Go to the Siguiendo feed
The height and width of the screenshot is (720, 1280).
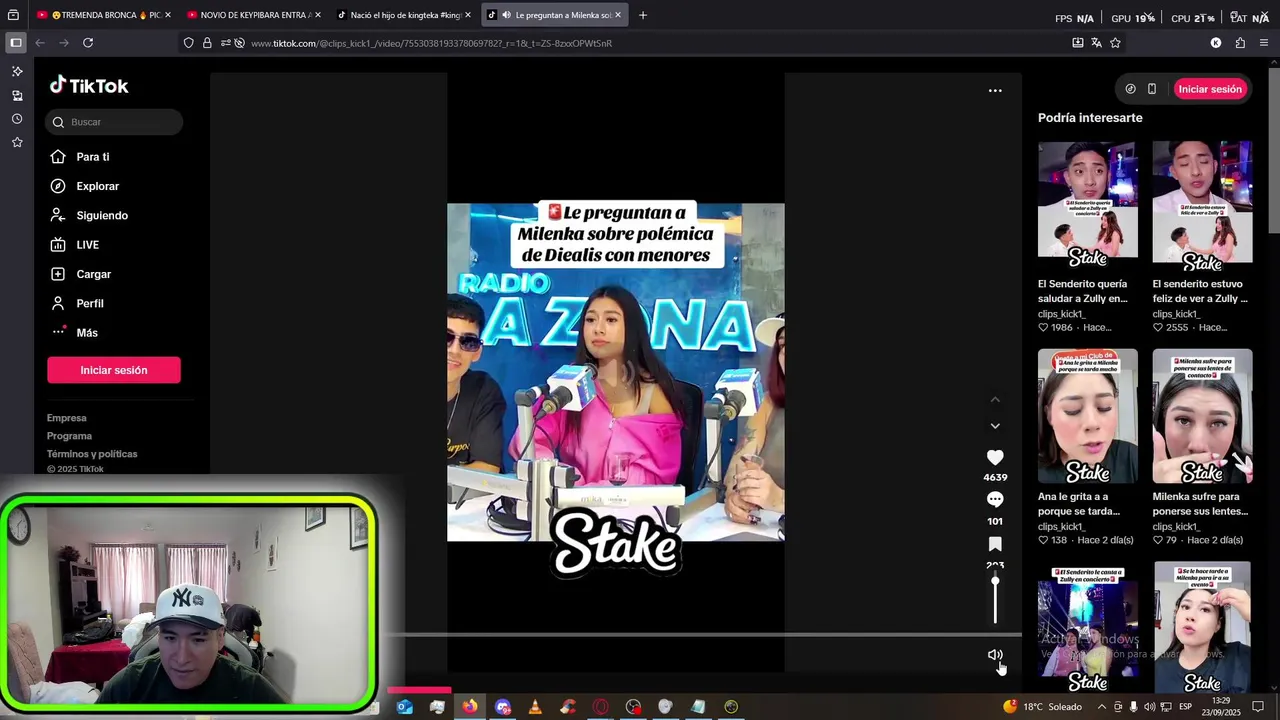(x=102, y=215)
